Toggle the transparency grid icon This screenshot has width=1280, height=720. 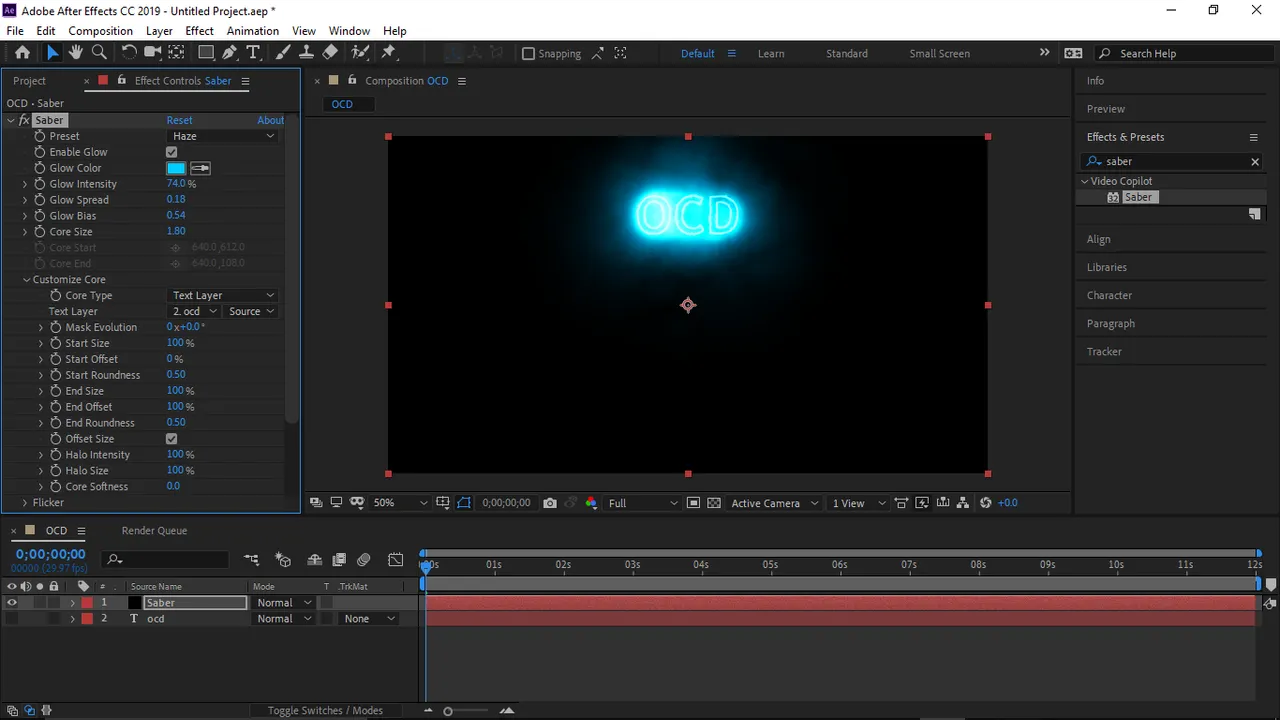[x=714, y=503]
